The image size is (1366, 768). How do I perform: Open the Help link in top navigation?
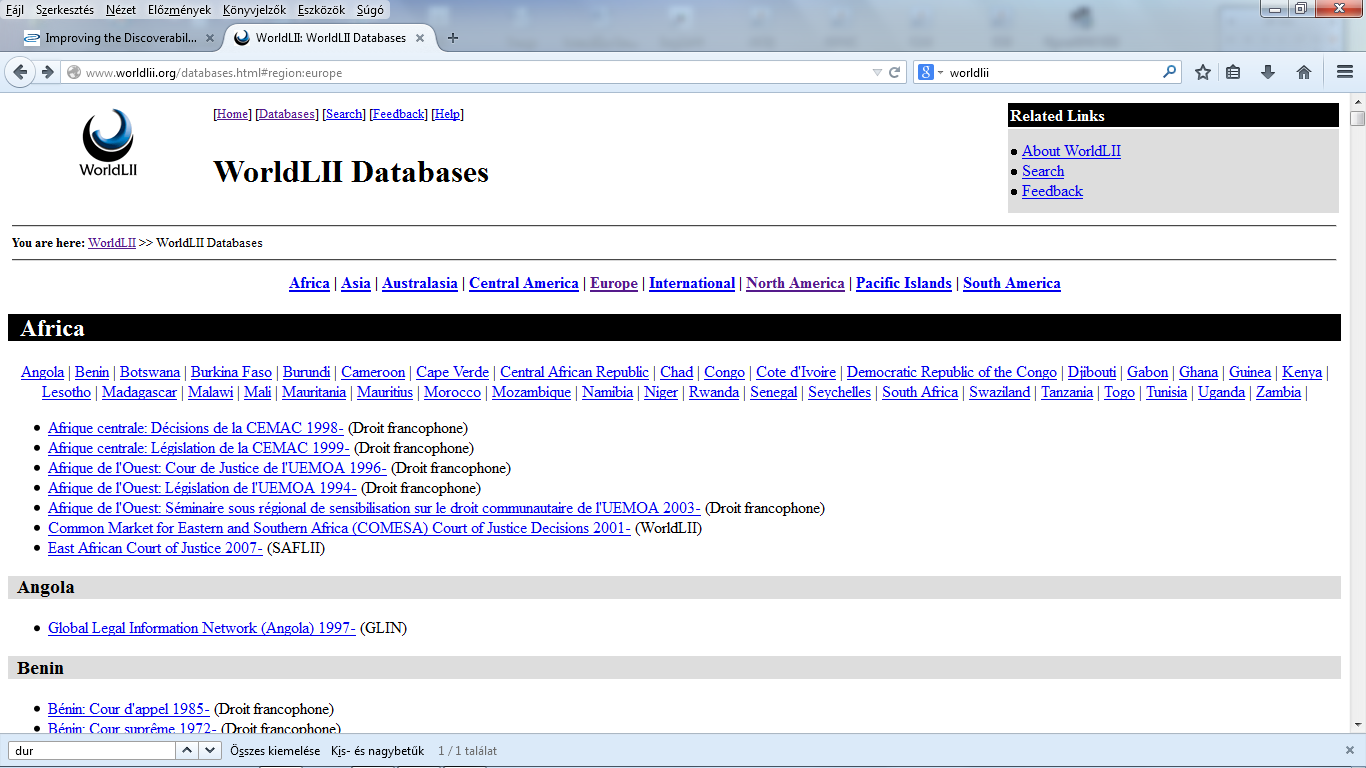tap(447, 114)
